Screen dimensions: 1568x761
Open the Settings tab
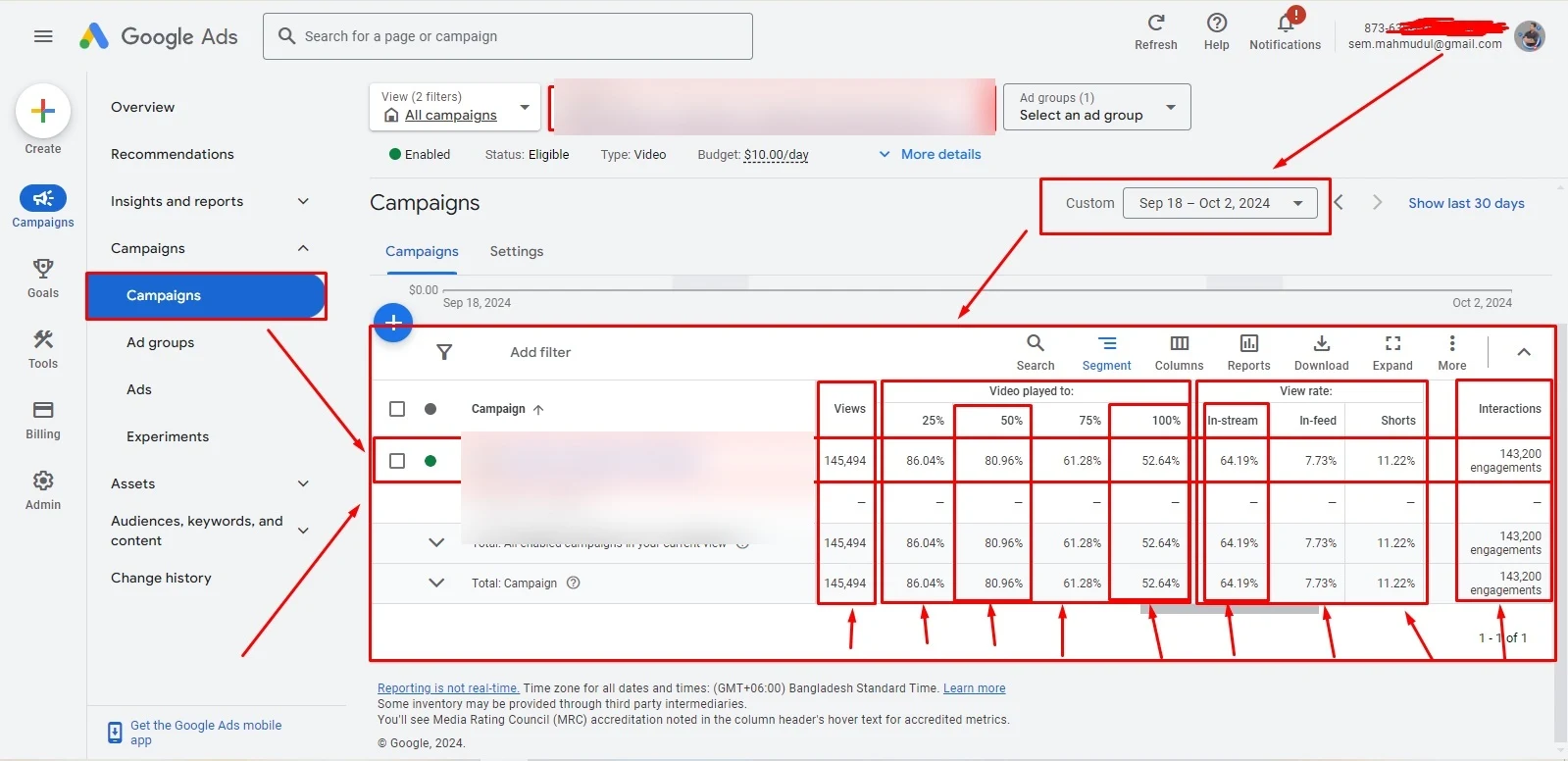pyautogui.click(x=517, y=251)
